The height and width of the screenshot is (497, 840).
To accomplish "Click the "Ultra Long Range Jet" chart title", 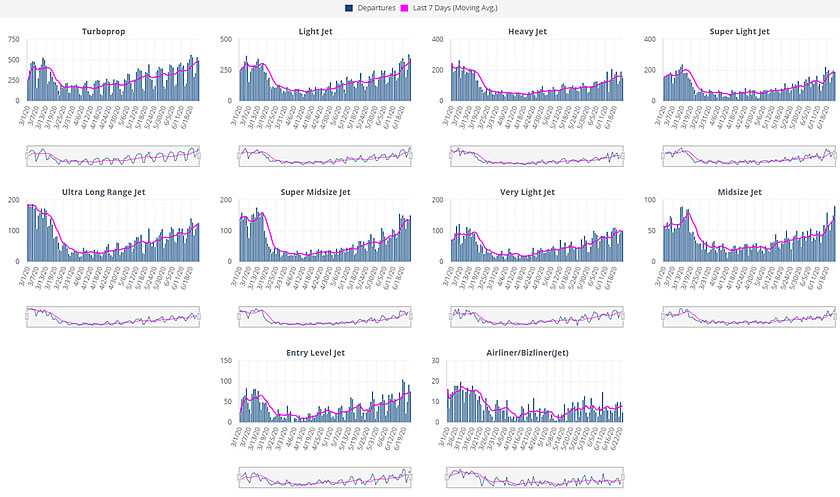I will pos(103,192).
